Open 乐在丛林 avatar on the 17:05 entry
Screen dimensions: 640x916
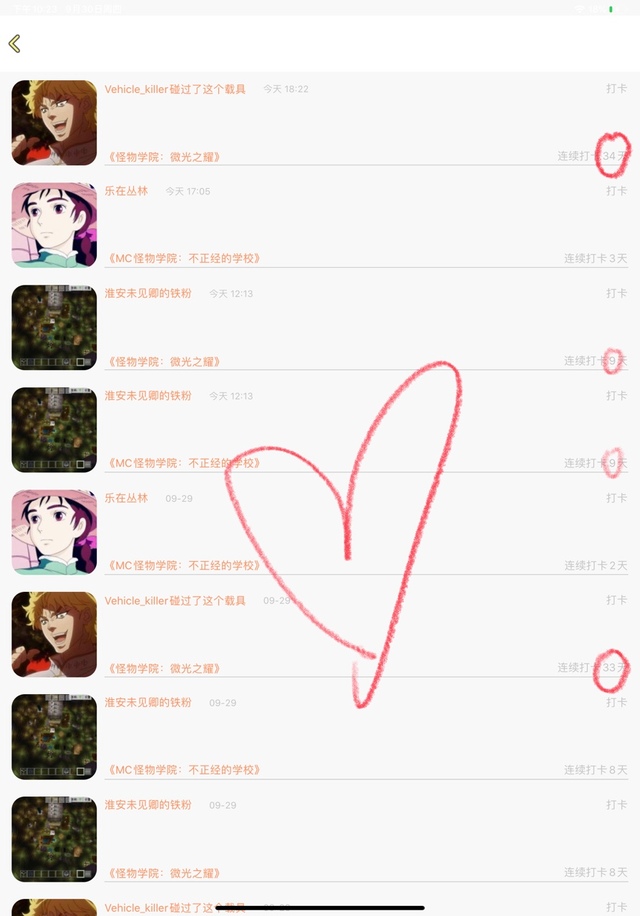[x=54, y=225]
